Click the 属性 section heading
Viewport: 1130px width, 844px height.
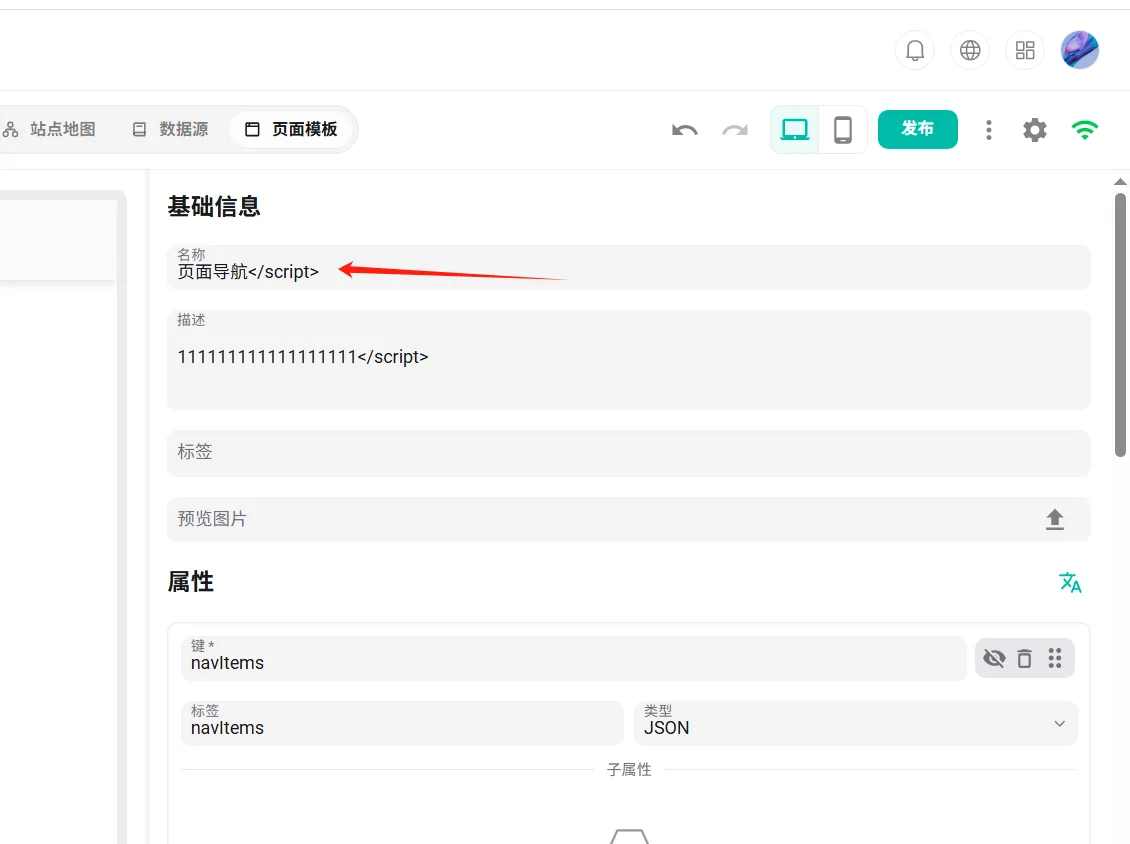click(x=191, y=582)
